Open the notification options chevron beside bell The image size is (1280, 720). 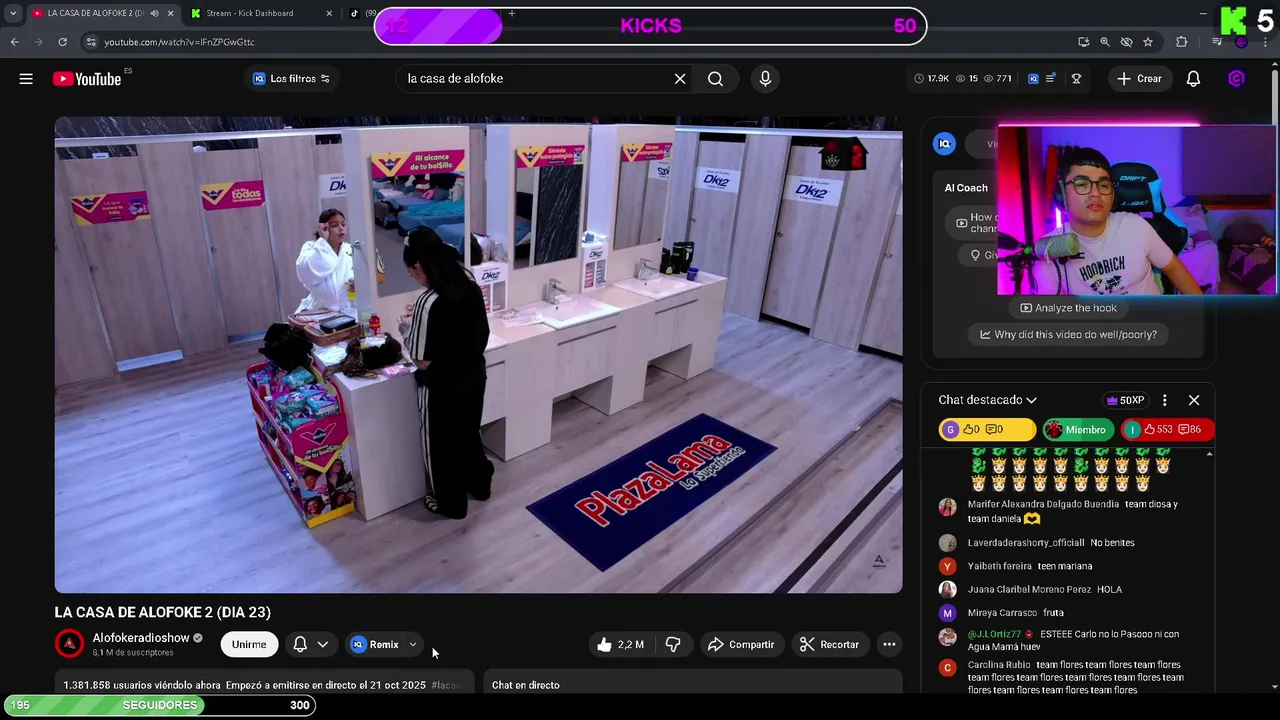(x=323, y=645)
